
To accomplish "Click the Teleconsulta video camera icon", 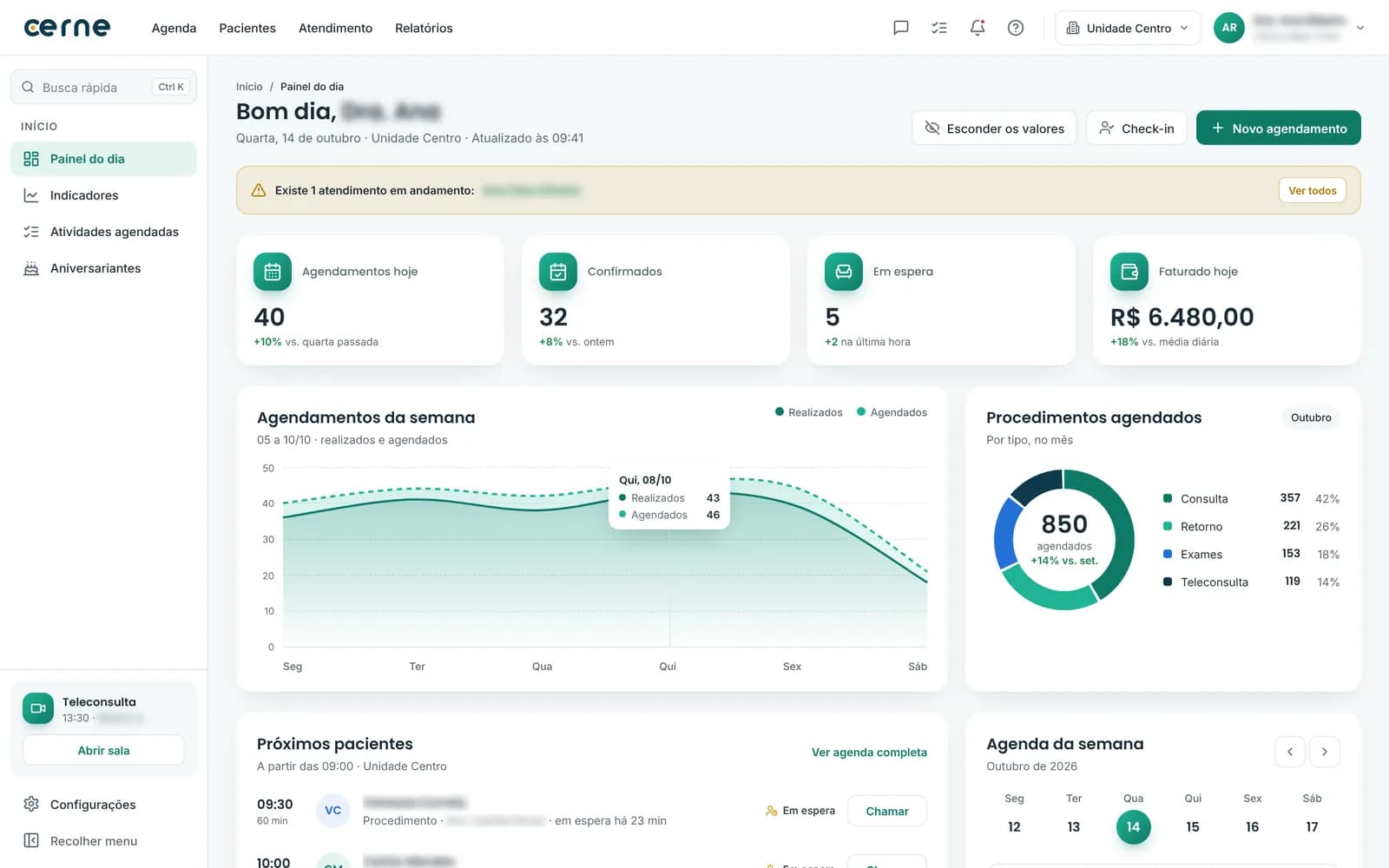I will click(38, 708).
